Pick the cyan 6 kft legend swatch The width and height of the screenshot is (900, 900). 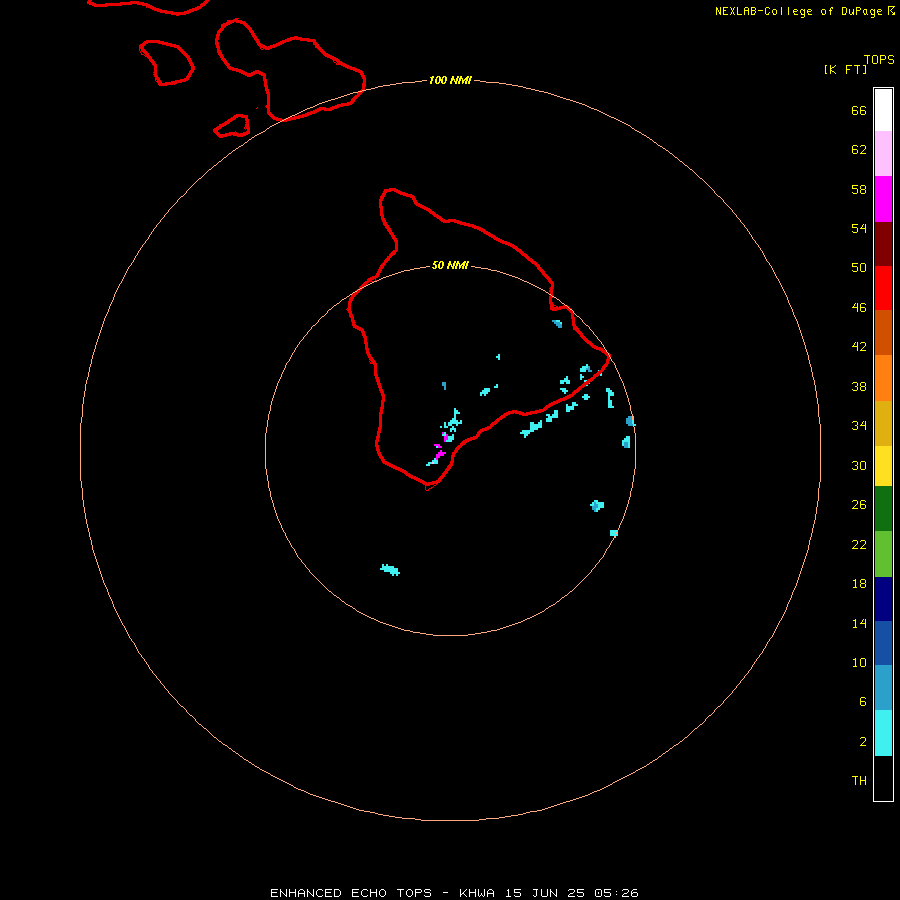click(883, 733)
